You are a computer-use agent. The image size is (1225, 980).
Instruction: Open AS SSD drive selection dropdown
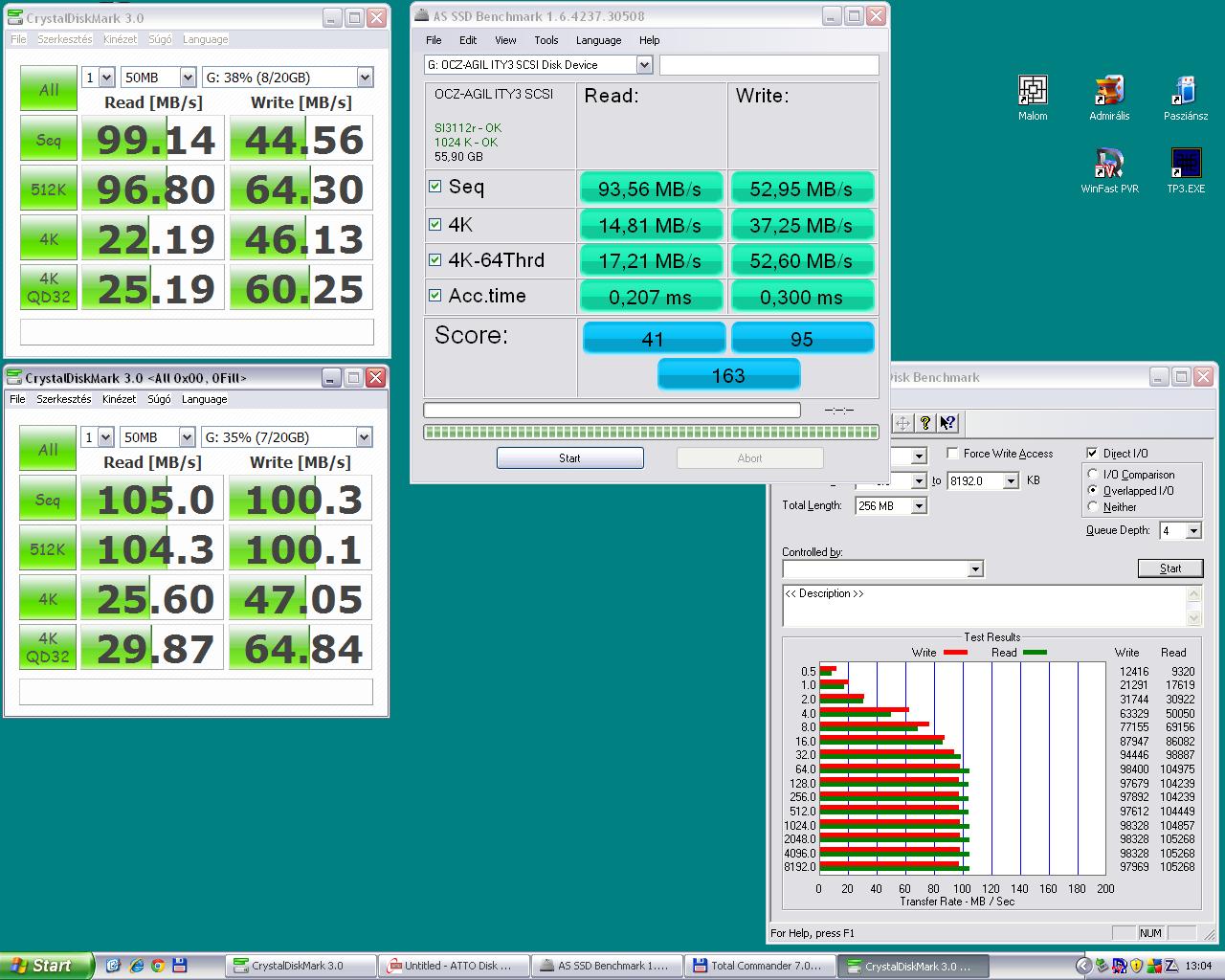[644, 65]
